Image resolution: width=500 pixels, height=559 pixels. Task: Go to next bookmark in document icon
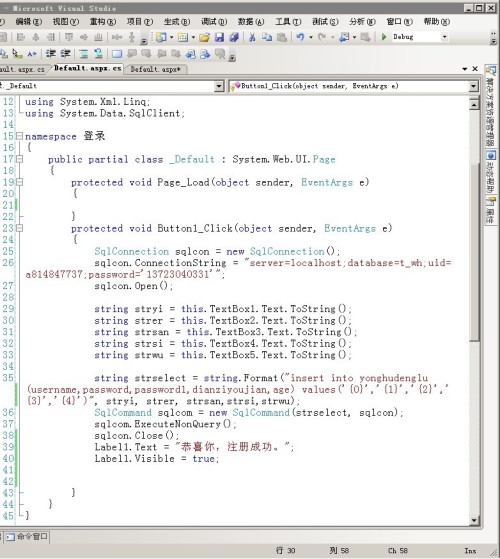pos(205,54)
